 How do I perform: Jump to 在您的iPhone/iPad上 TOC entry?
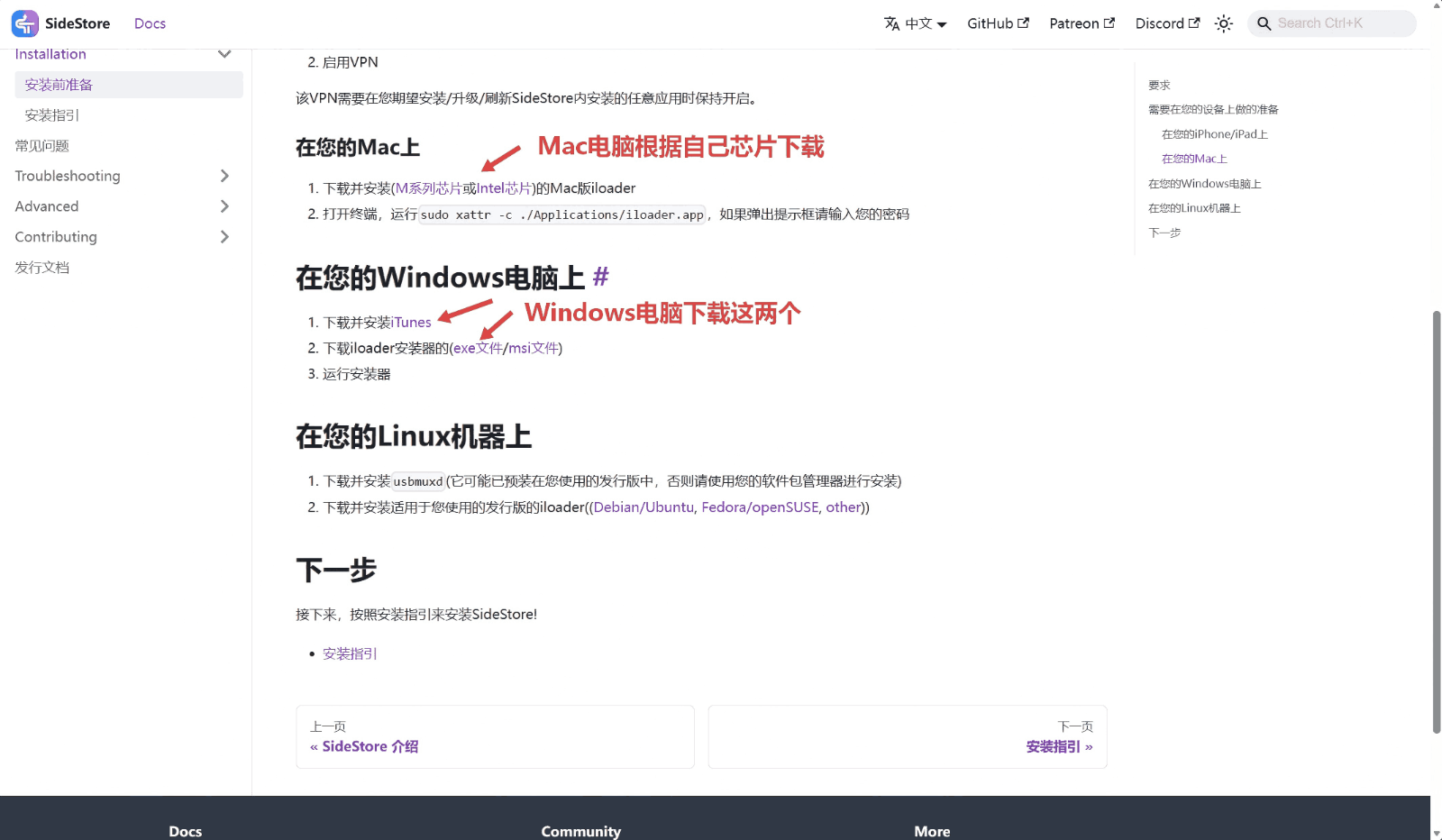point(1215,134)
